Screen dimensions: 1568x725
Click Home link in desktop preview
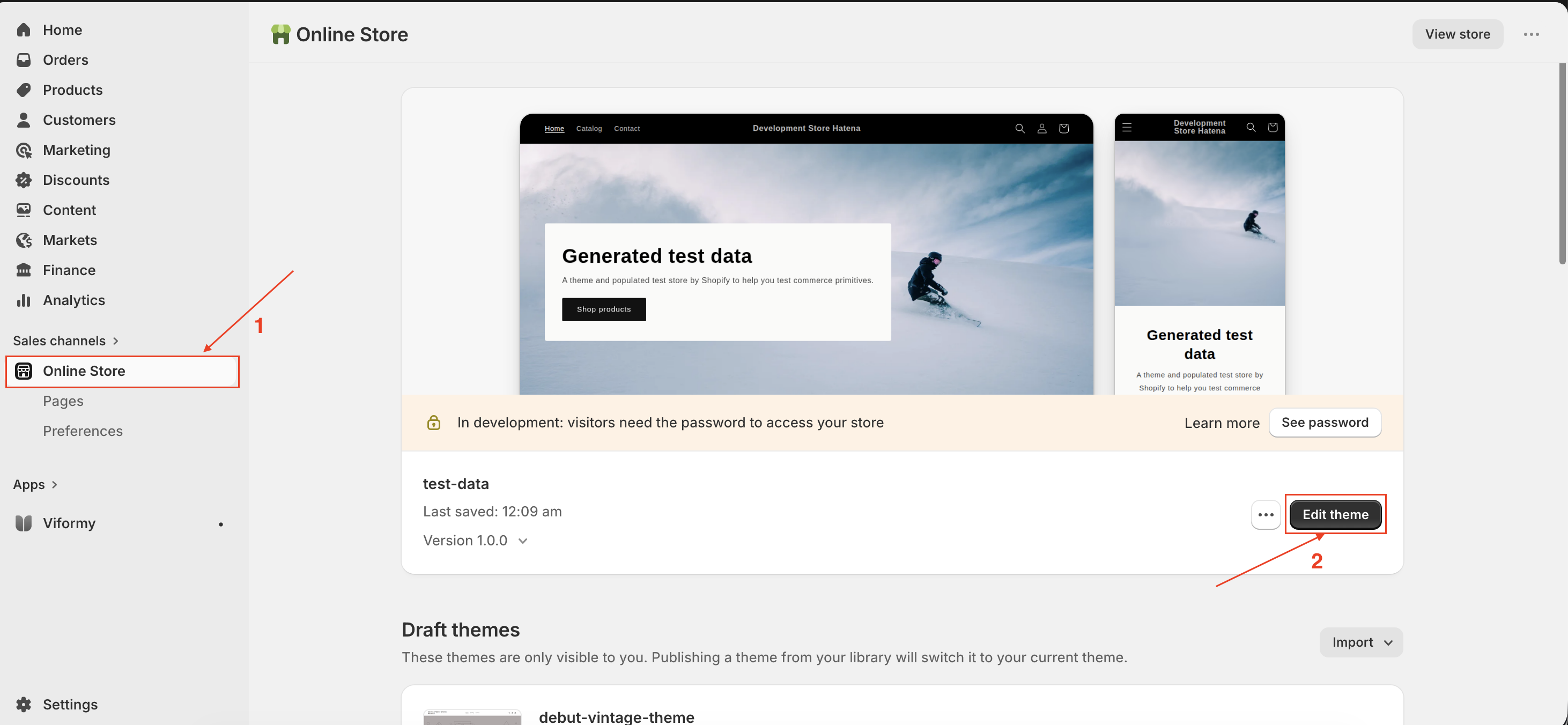554,129
